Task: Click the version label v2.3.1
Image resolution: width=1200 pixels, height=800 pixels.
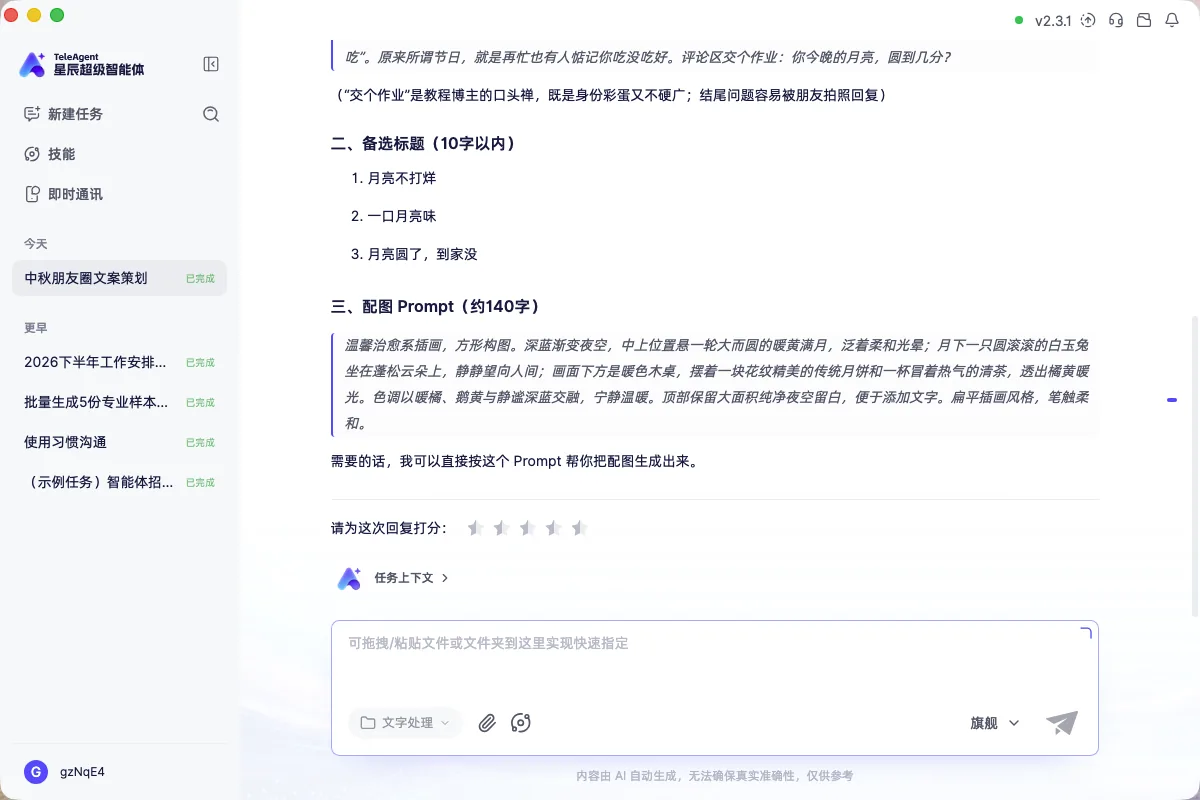Action: 1053,20
